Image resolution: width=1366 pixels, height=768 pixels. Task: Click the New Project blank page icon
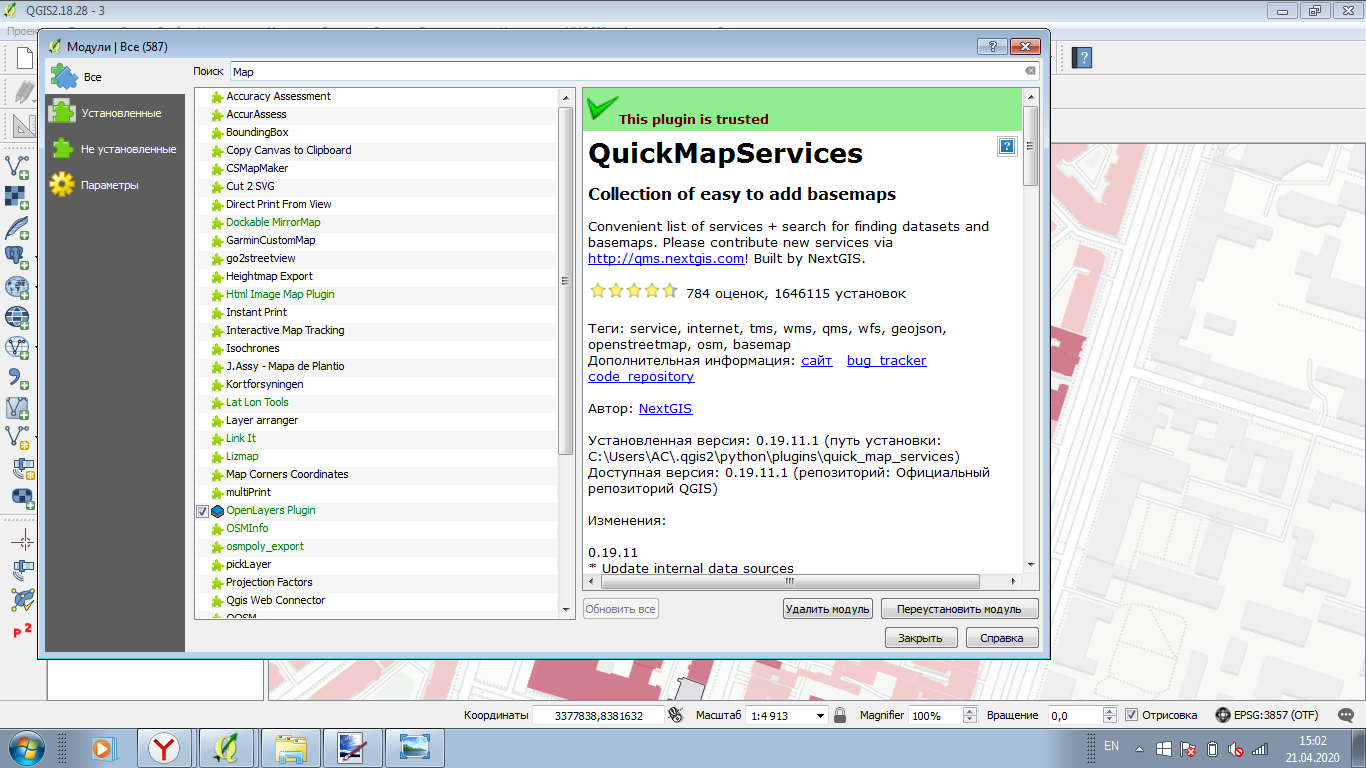[x=23, y=57]
